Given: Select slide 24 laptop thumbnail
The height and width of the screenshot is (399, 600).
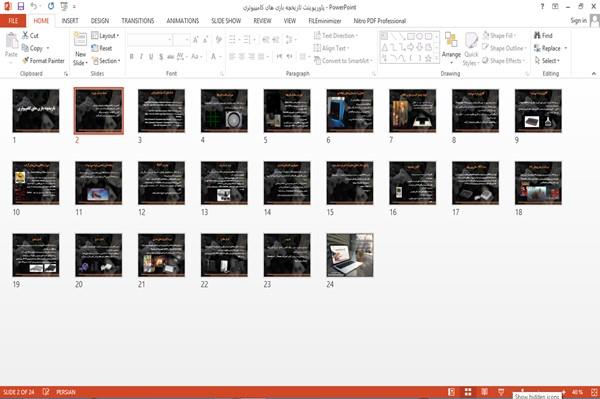Looking at the screenshot, I should point(350,255).
